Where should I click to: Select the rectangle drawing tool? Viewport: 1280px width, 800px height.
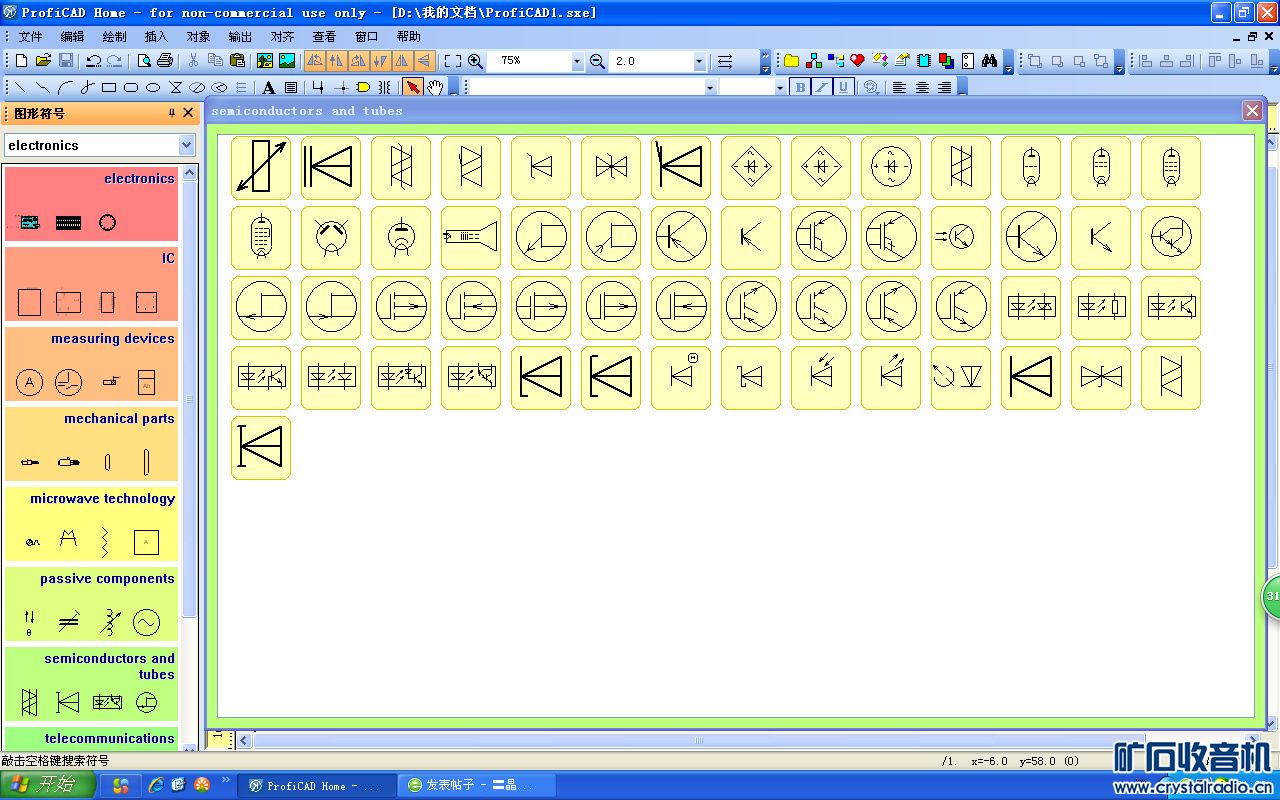point(109,87)
